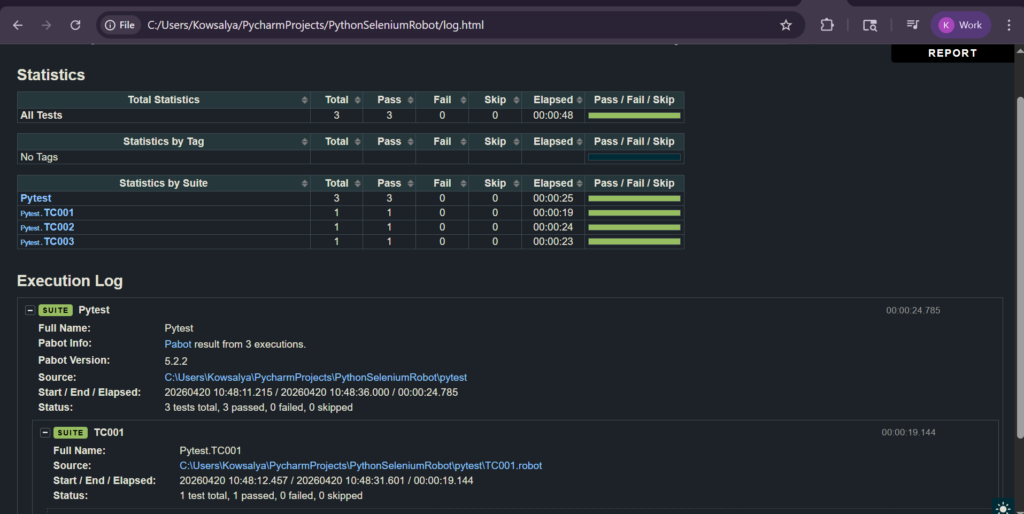1024x514 pixels.
Task: Open the Pabot link in Pabot Info
Action: point(178,344)
